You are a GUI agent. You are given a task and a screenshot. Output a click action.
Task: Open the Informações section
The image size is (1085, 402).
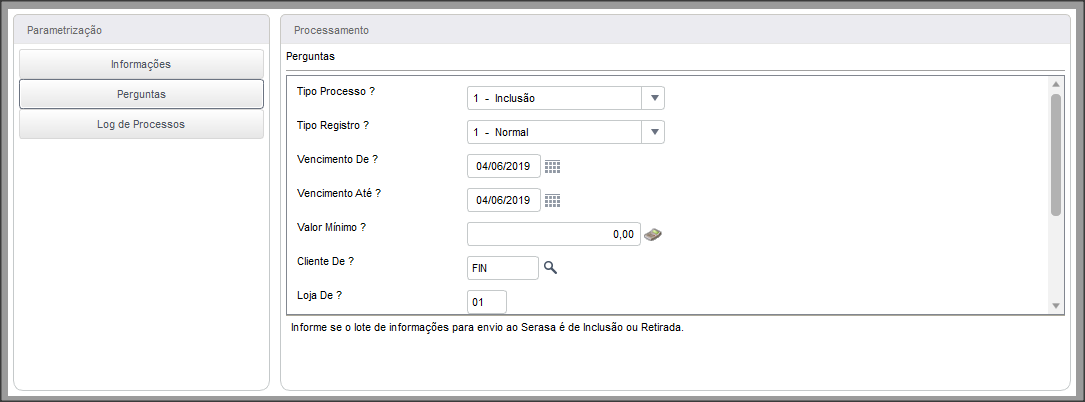tap(141, 64)
